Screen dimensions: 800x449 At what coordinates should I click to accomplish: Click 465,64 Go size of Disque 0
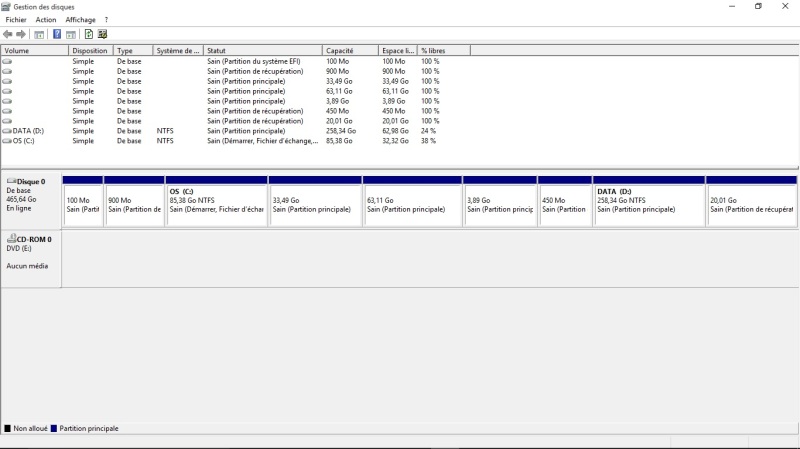click(21, 199)
